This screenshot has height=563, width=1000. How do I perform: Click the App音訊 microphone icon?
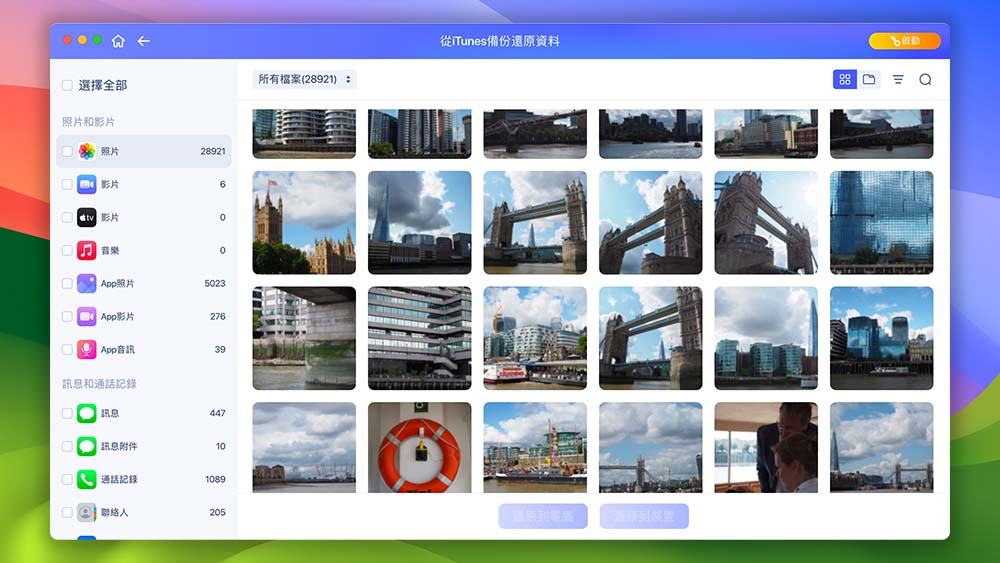pyautogui.click(x=87, y=349)
